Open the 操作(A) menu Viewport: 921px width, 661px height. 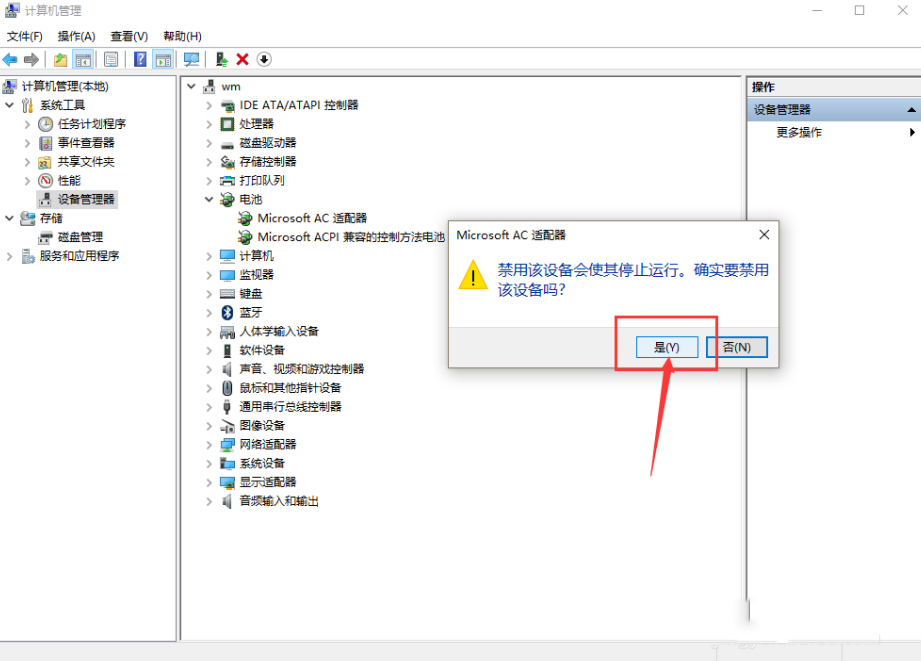[x=76, y=36]
